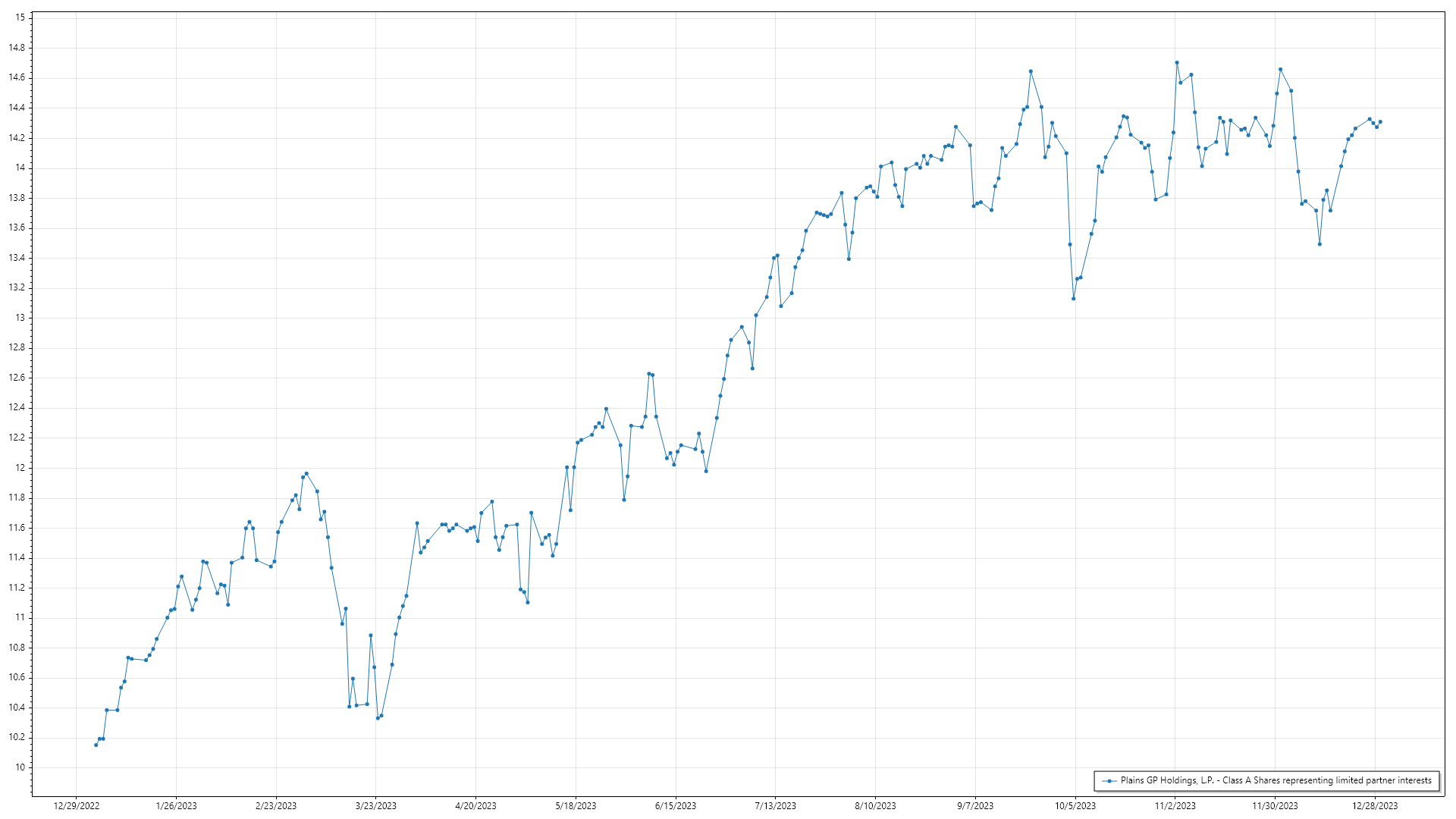
Task: Click the blue line marker in the legend
Action: point(1109,780)
